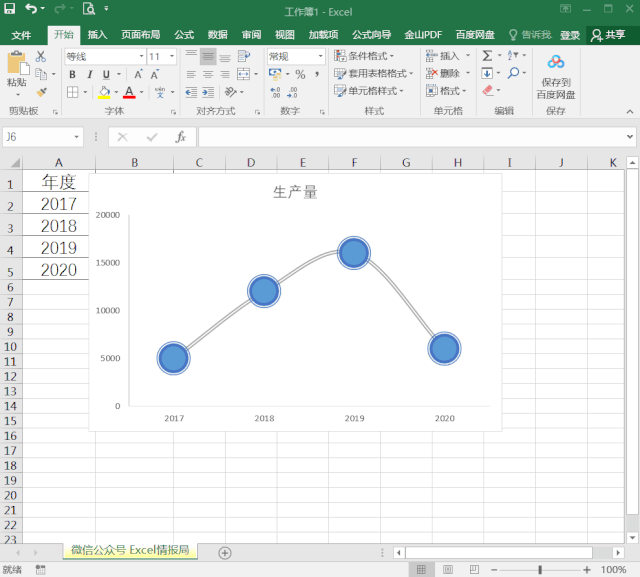
Task: Click 共享 share button
Action: click(x=608, y=36)
